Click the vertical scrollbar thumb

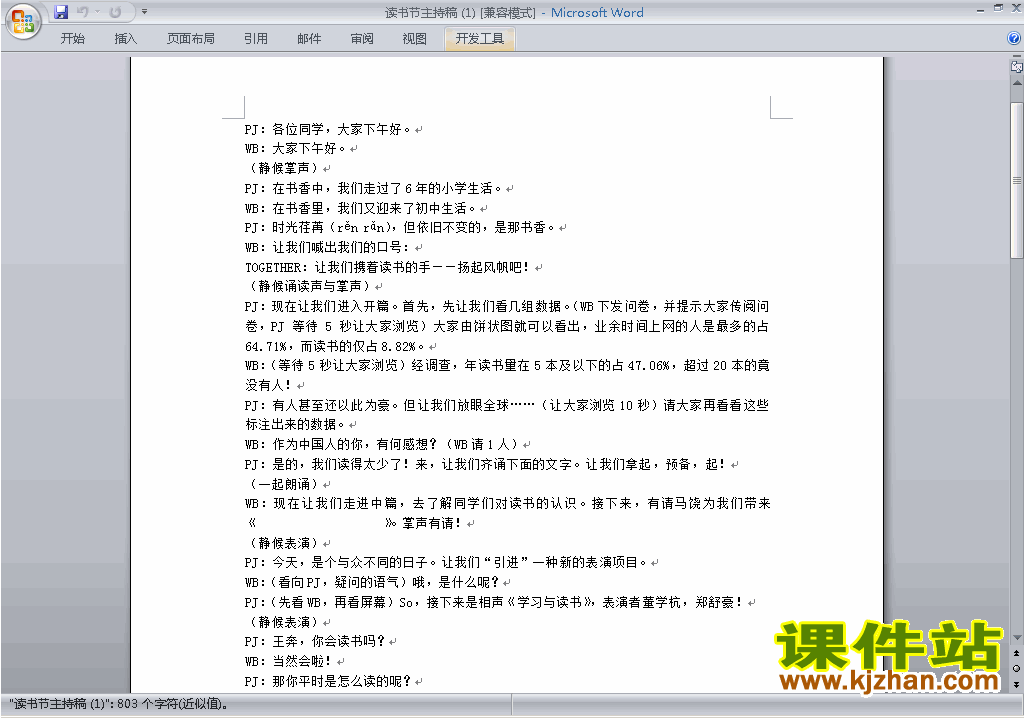tap(1017, 180)
